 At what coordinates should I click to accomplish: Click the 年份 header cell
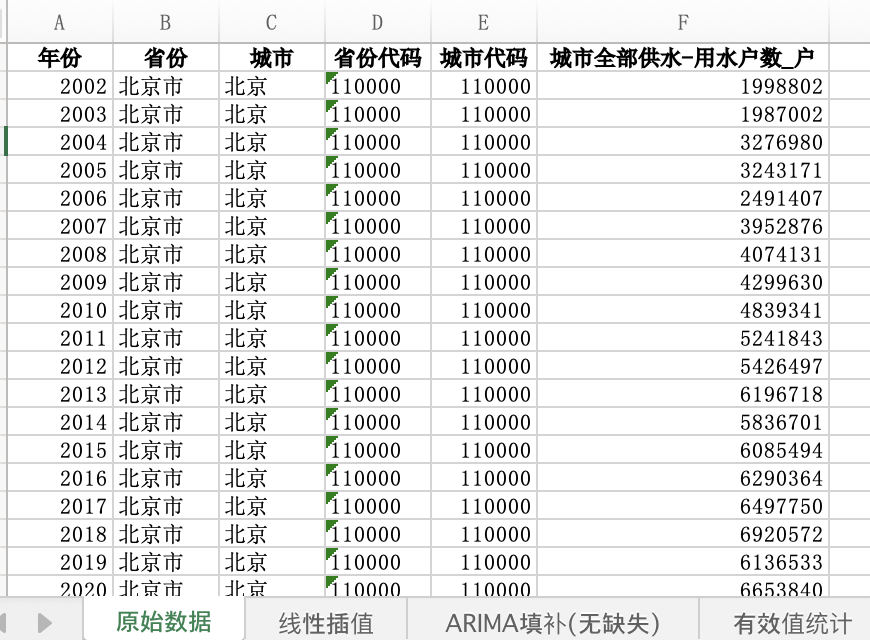(59, 57)
